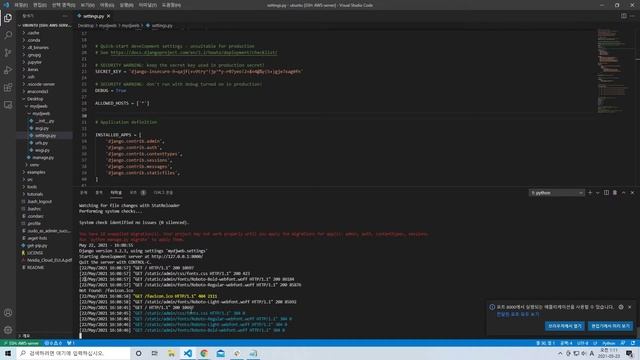Maximize the terminal panel with the up chevron
Screen dimensions: 640x360
pos(623,192)
